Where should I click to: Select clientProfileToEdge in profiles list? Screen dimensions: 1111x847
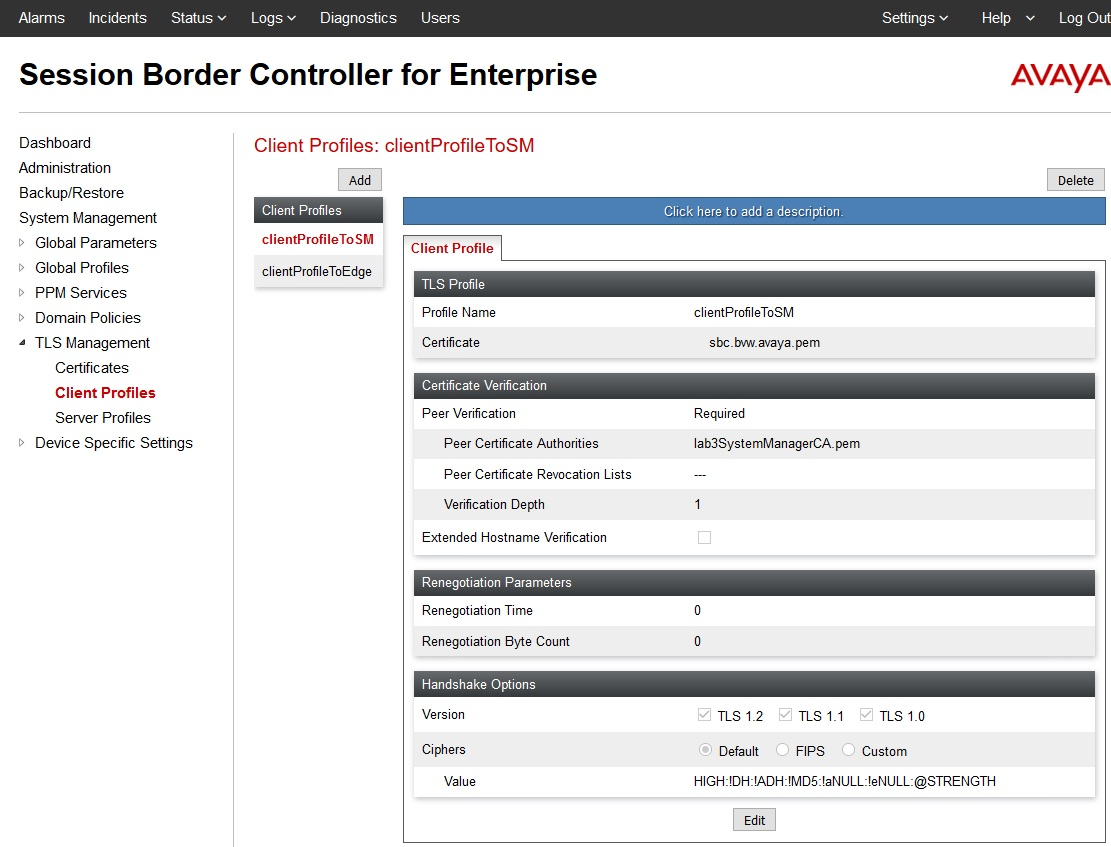click(x=317, y=271)
